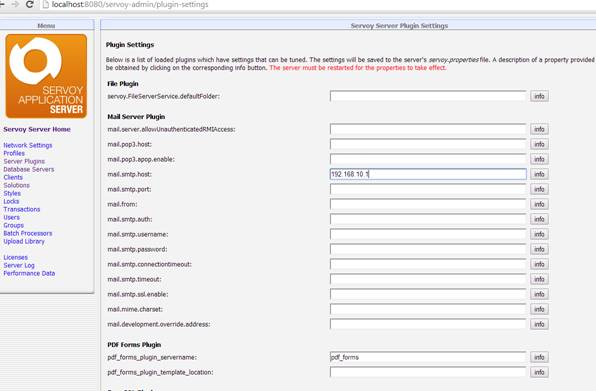This screenshot has width=596, height=391.
Task: Click info button for mail.pop3.host
Action: click(539, 144)
